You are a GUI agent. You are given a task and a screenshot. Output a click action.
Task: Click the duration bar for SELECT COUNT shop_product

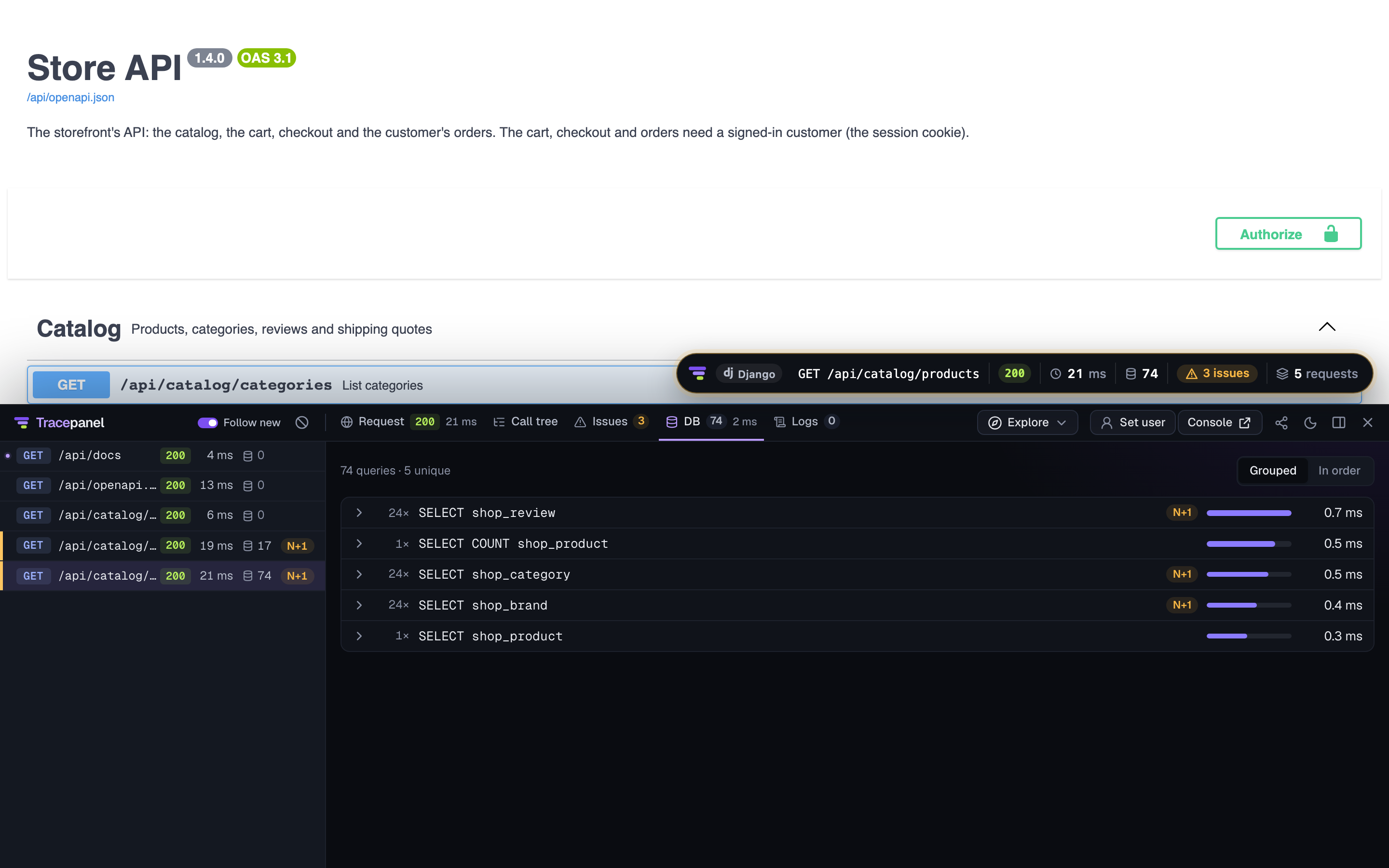click(x=1248, y=543)
